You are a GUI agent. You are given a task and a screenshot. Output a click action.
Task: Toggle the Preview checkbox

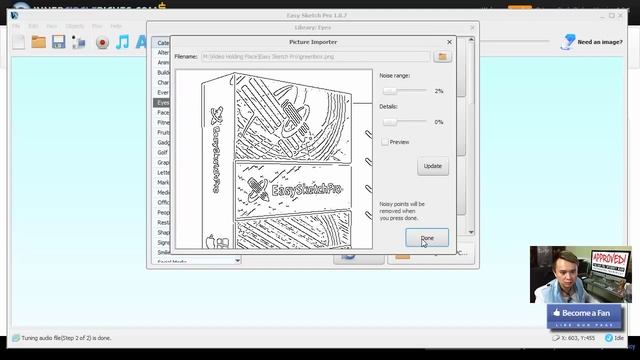click(384, 142)
